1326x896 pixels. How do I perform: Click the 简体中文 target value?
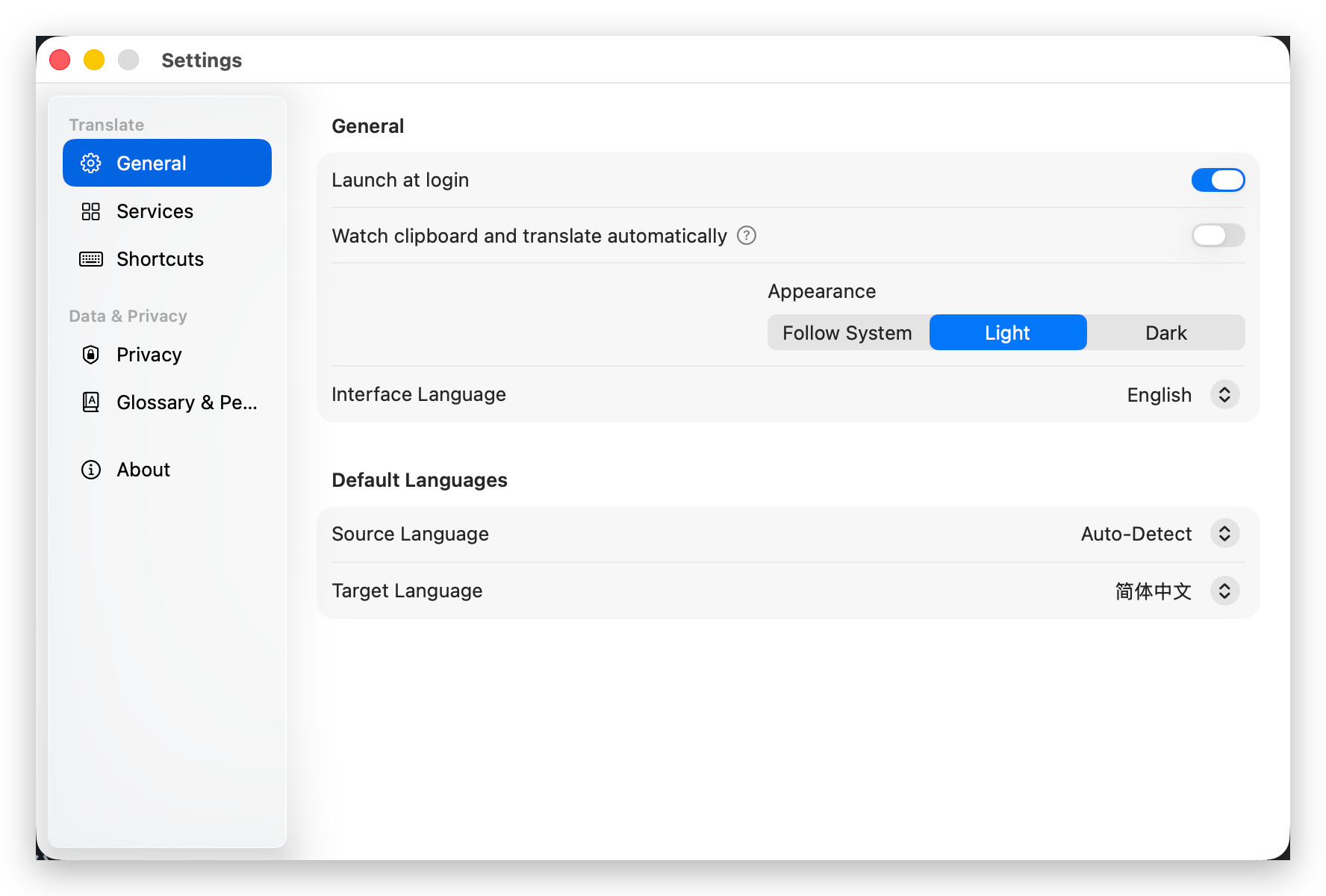1154,591
